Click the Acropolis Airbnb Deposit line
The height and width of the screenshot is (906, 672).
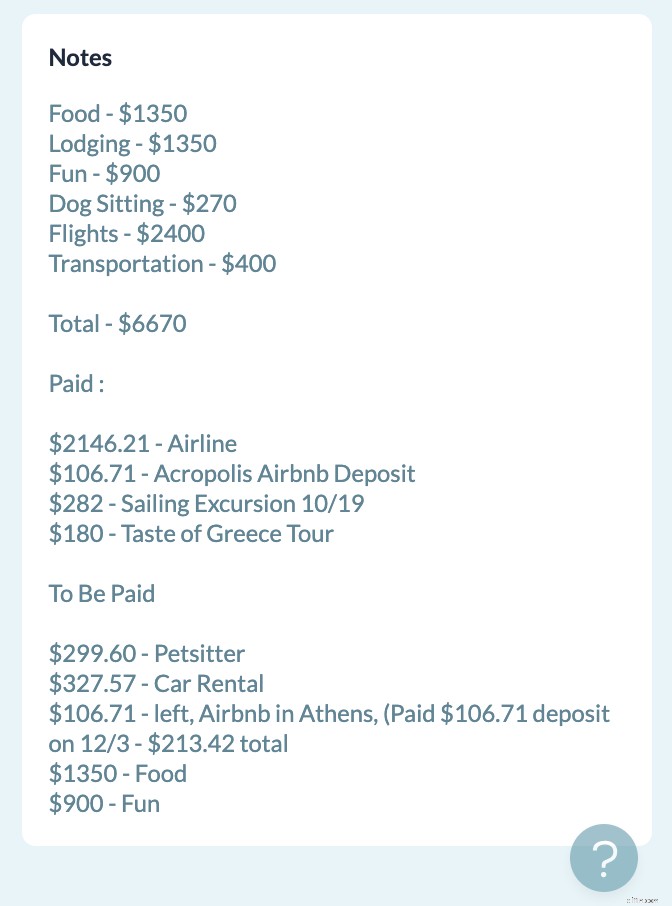pos(231,473)
